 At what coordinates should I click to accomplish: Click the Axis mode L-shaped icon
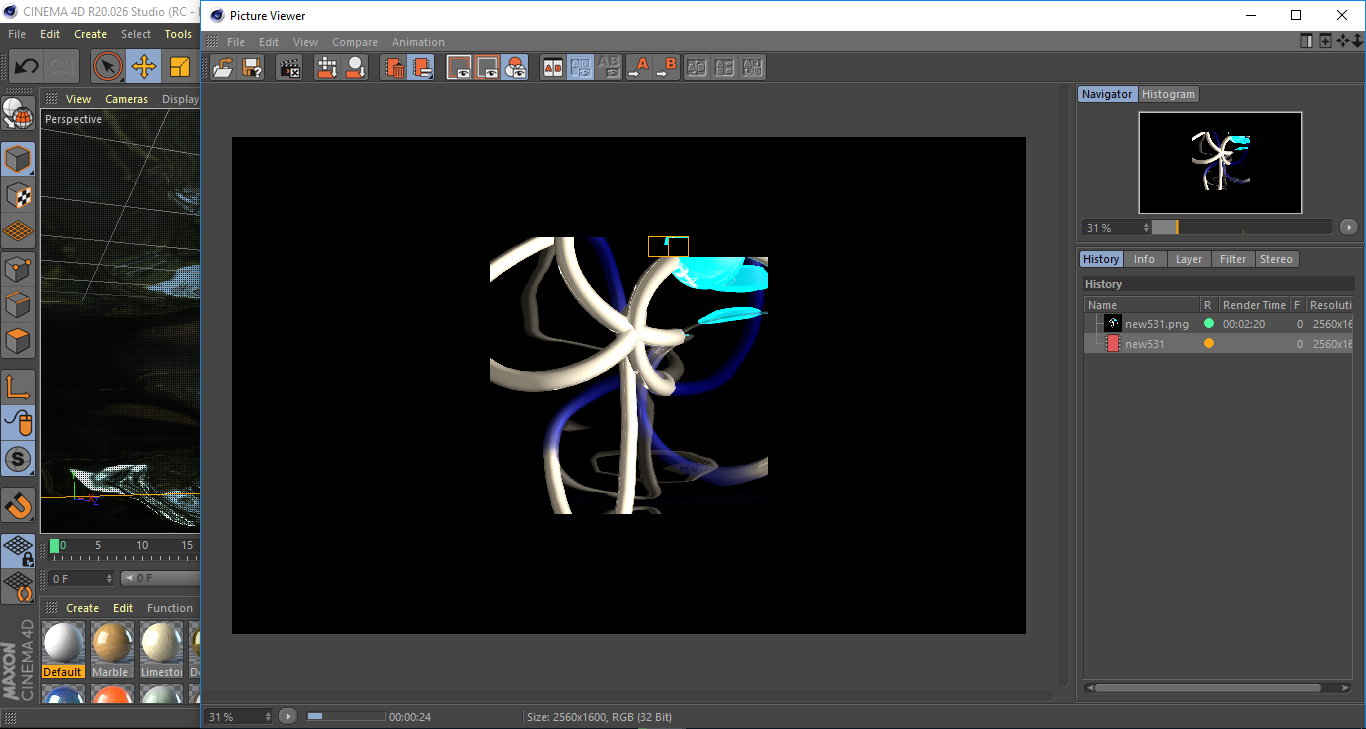click(x=18, y=387)
